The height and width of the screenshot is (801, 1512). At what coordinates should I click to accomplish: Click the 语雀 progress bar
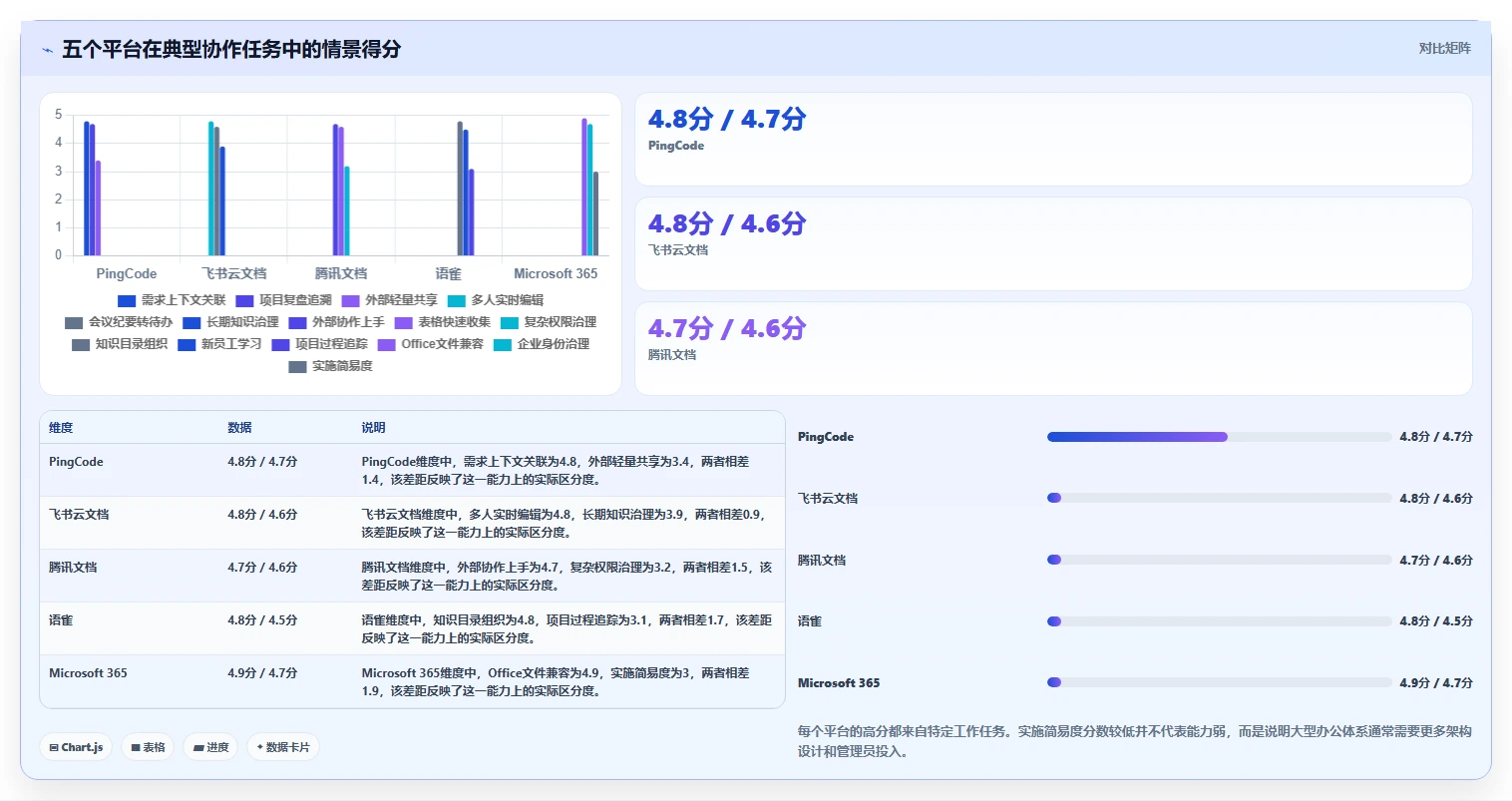pyautogui.click(x=1219, y=621)
